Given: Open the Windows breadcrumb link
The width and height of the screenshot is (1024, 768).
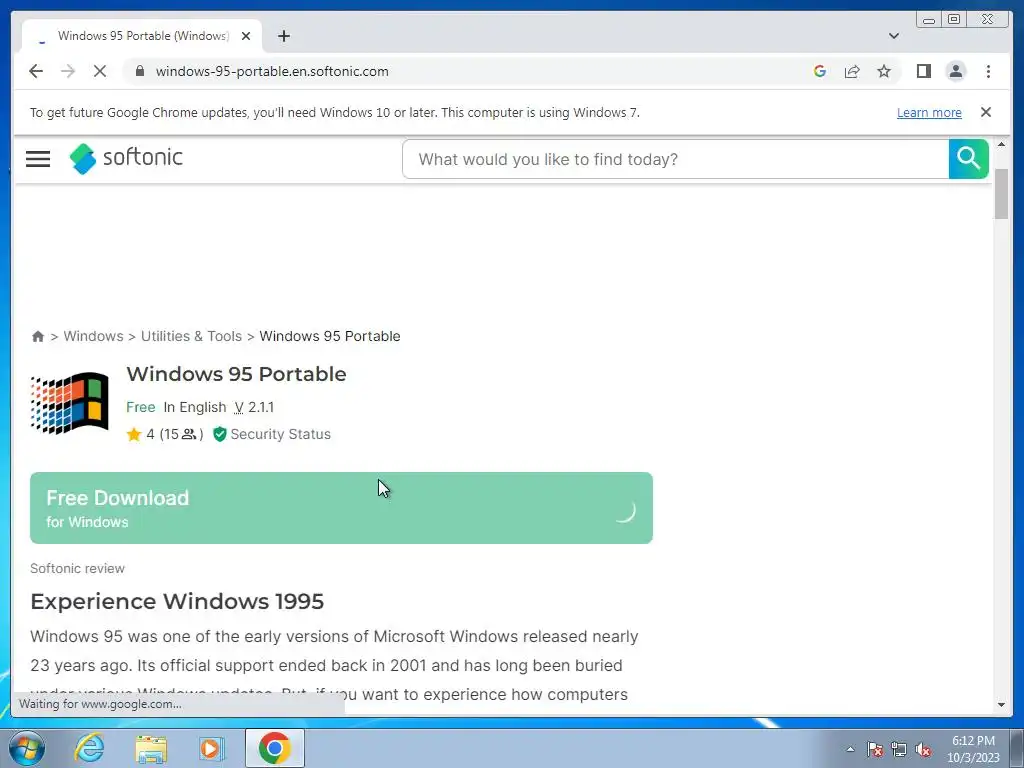Looking at the screenshot, I should [93, 336].
